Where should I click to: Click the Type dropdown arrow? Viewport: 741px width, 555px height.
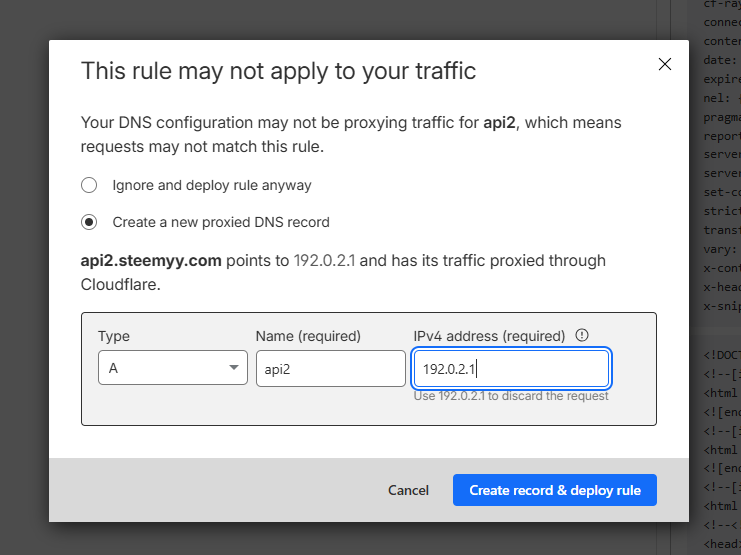pyautogui.click(x=235, y=368)
